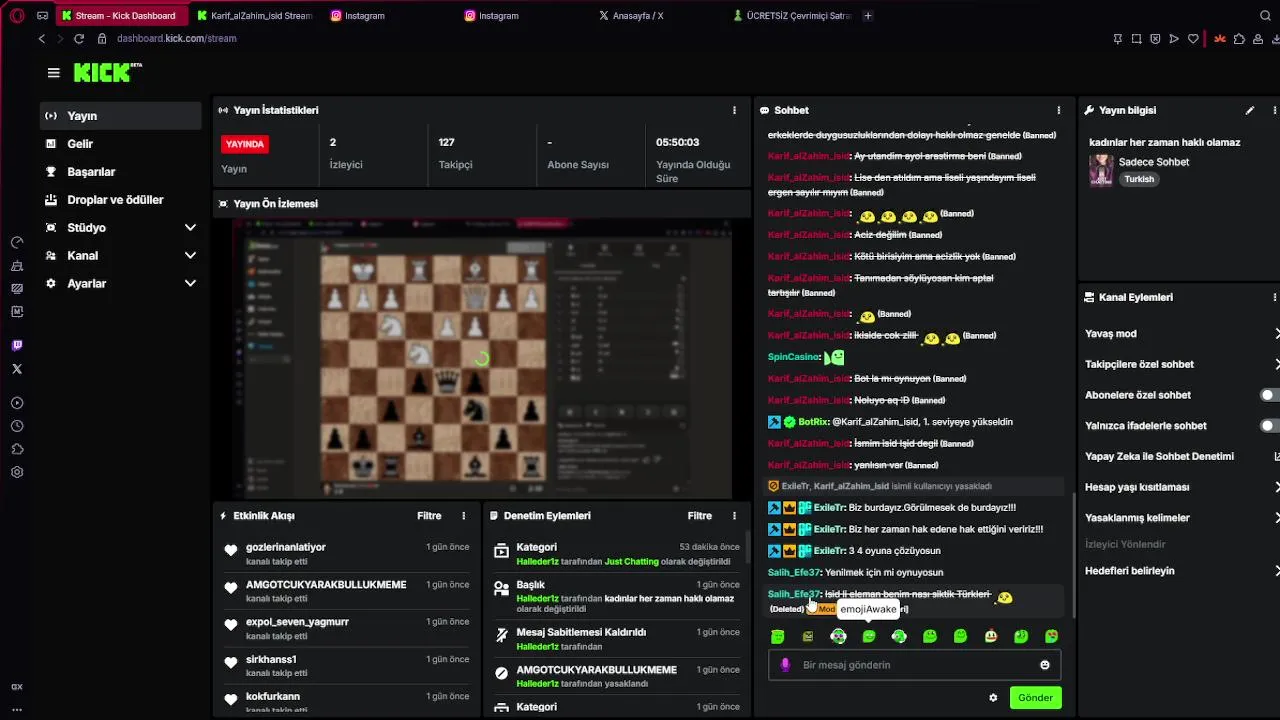Open the Opera sidebar three-dot menu
This screenshot has width=1280, height=720.
tap(17, 709)
